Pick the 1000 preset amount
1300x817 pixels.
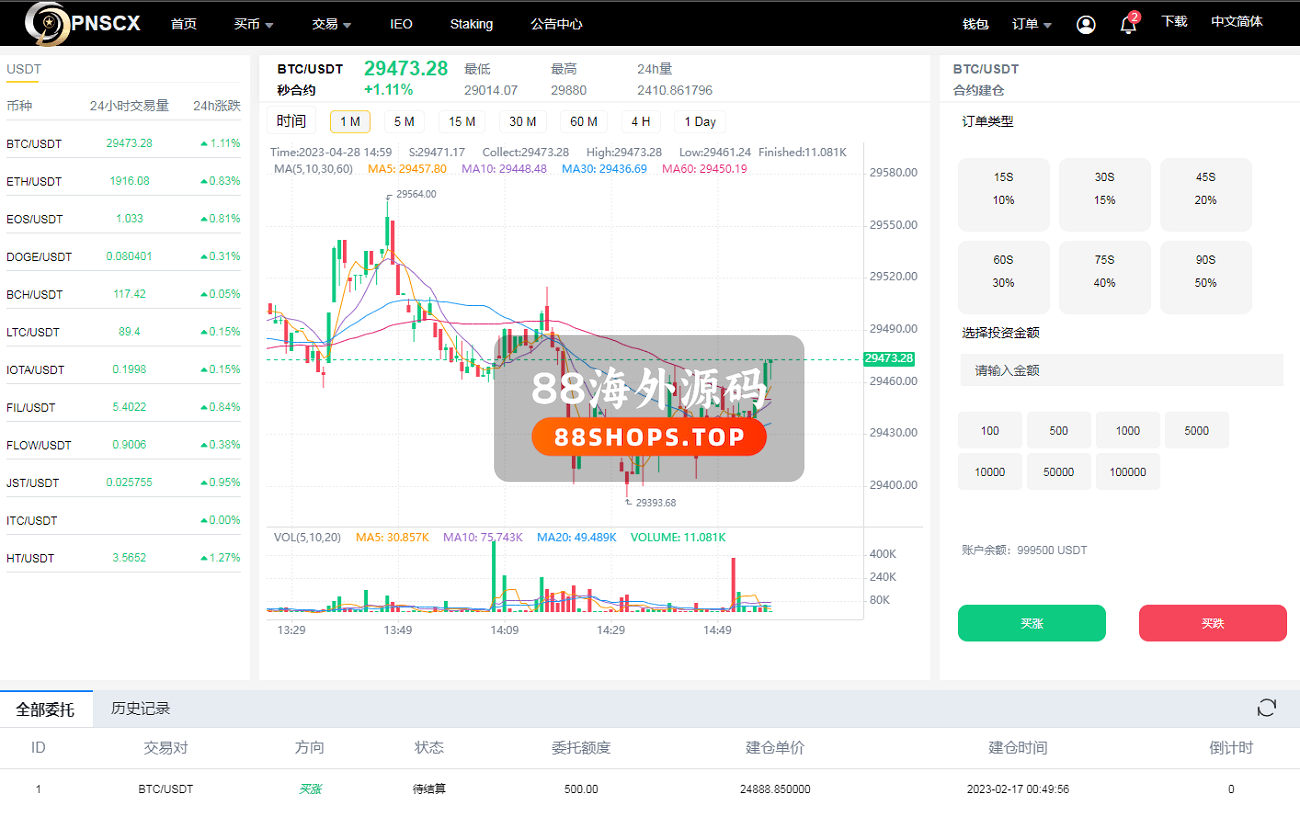click(x=1127, y=431)
